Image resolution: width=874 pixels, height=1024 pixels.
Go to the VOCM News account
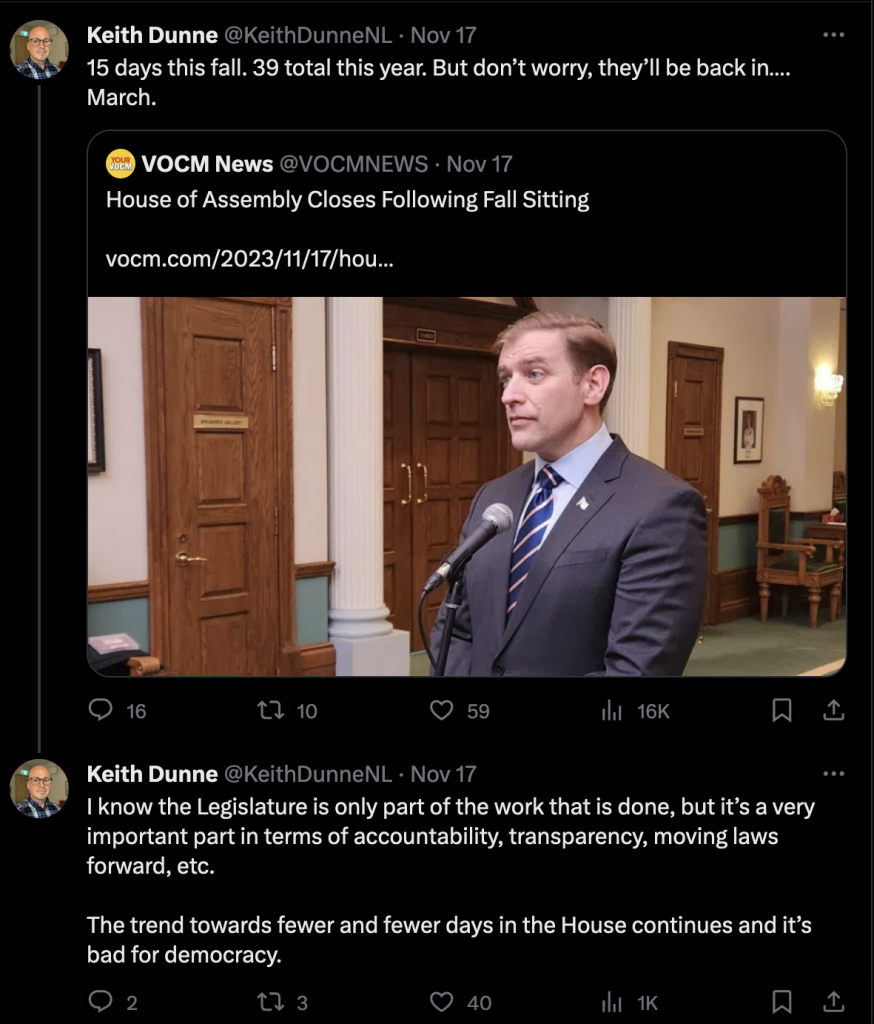[208, 163]
